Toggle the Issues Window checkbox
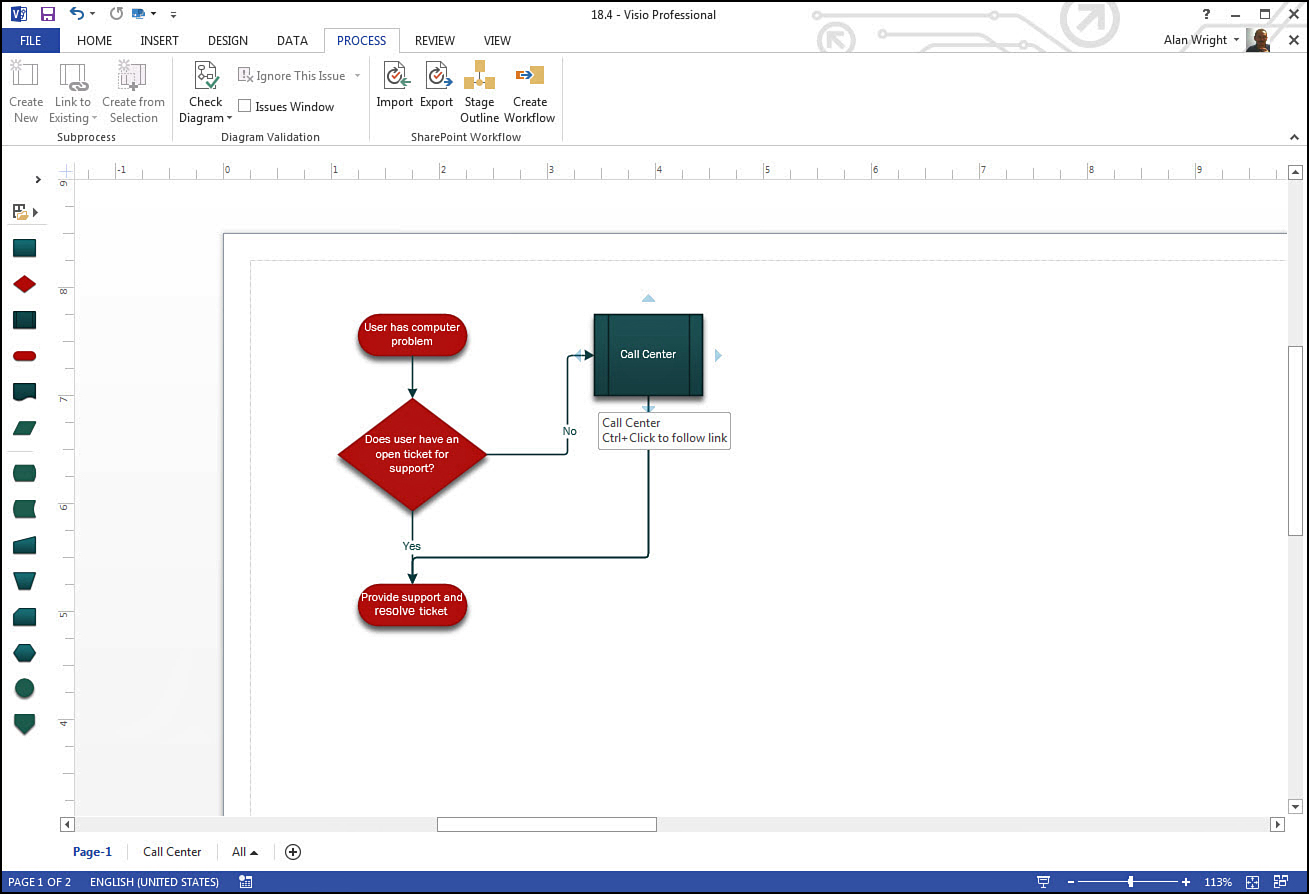Viewport: 1309px width, 894px height. coord(244,106)
